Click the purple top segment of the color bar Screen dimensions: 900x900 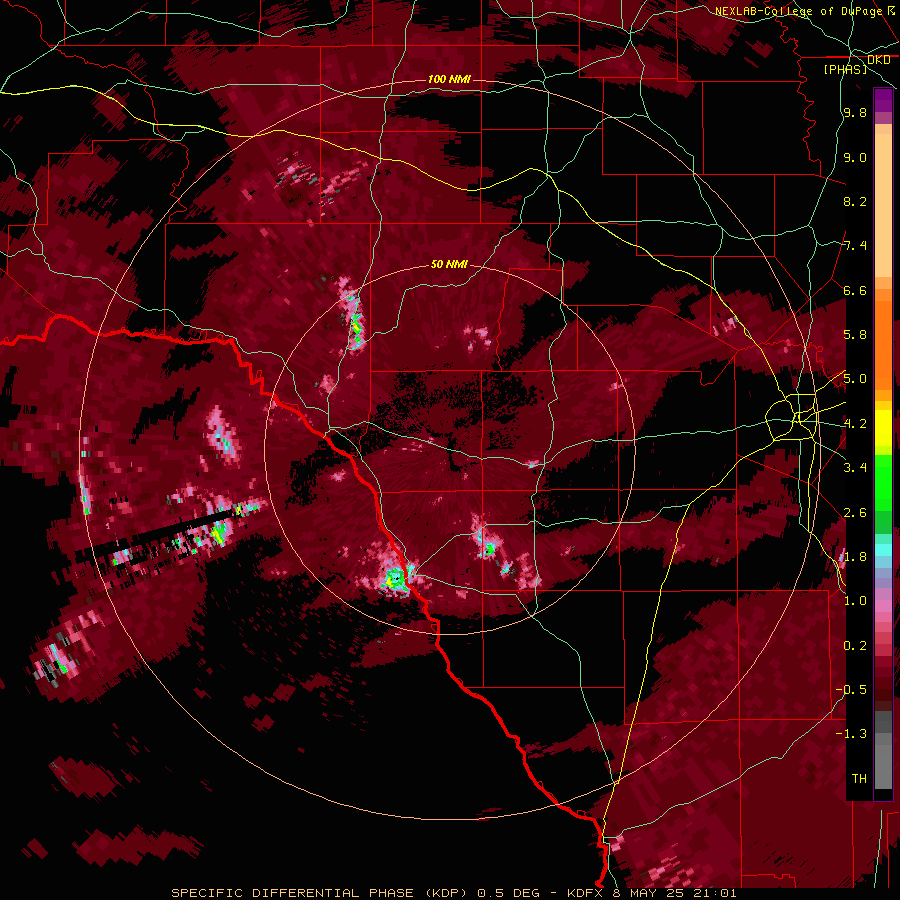pyautogui.click(x=883, y=101)
